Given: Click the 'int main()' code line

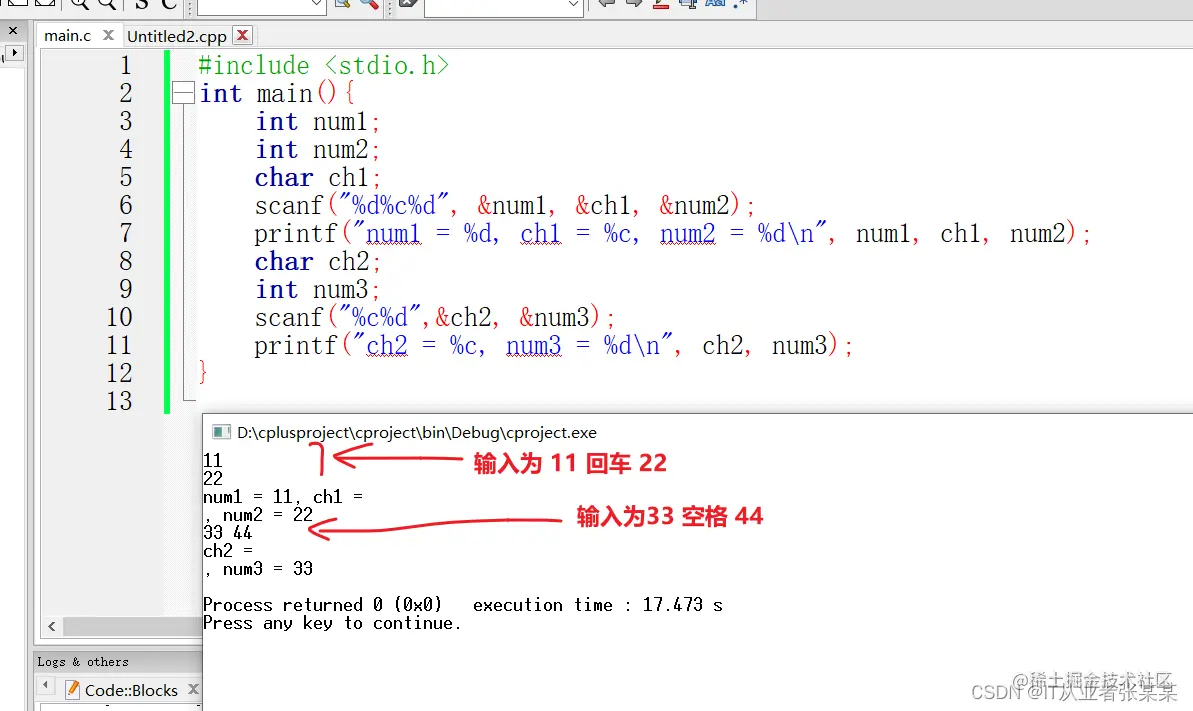Looking at the screenshot, I should [277, 94].
